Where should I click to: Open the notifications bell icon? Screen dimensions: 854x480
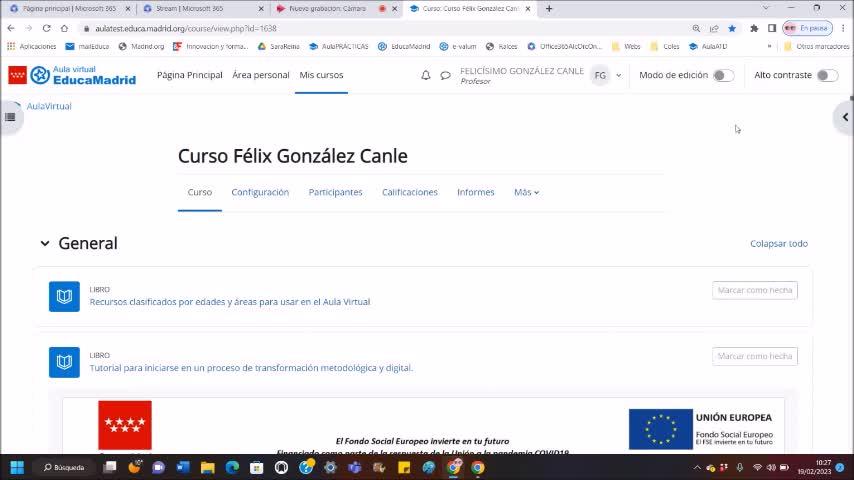[426, 75]
